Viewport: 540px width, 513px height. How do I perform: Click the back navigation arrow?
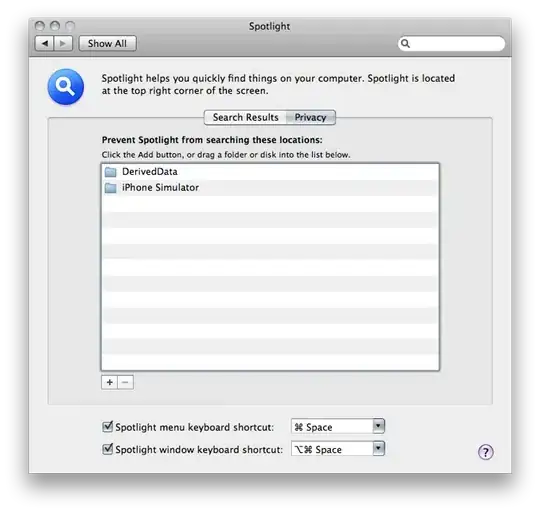(44, 44)
